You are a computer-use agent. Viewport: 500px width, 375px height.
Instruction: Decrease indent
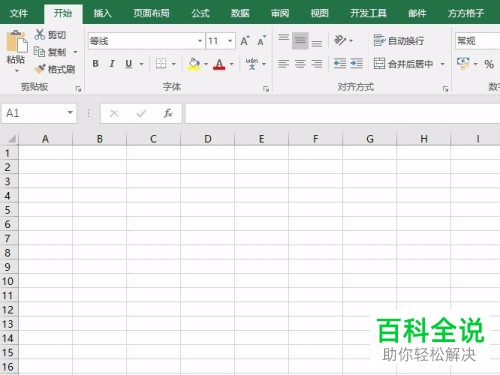point(340,63)
